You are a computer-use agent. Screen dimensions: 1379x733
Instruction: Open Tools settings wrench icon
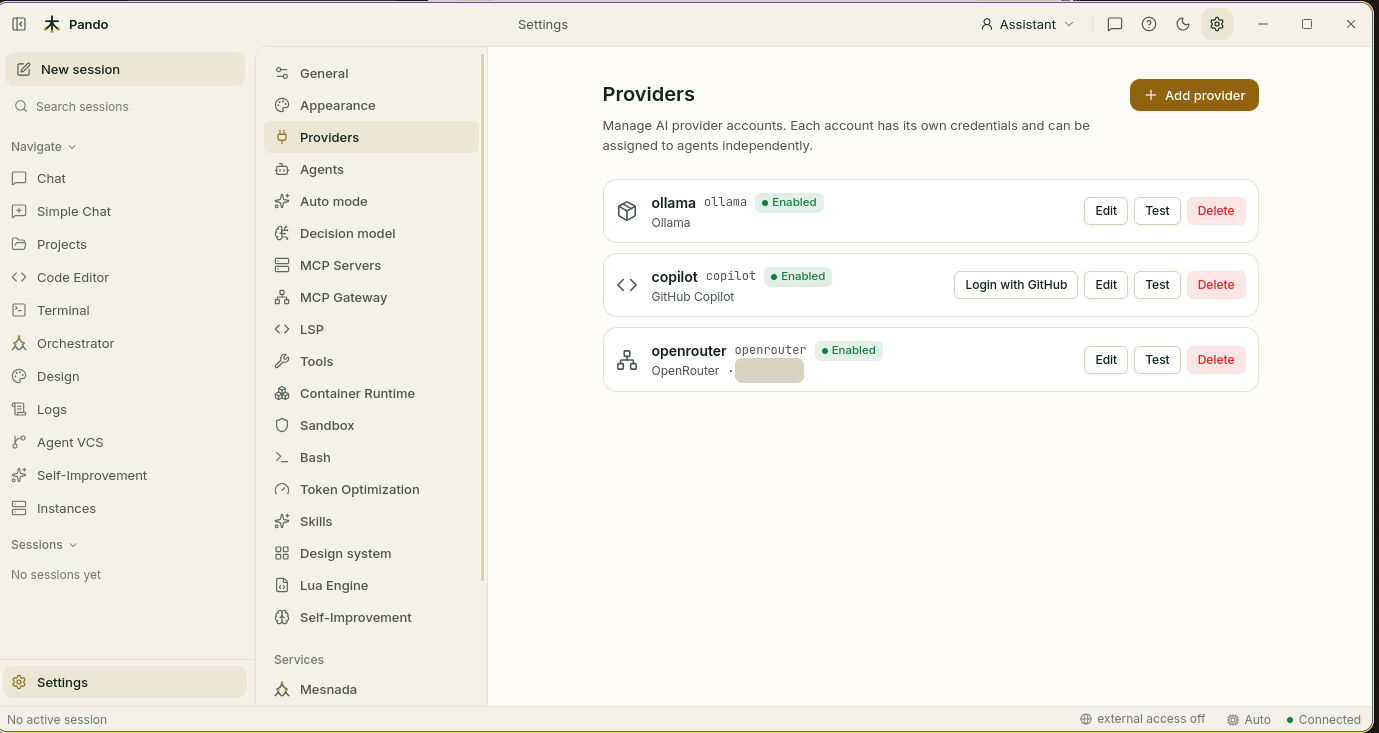282,361
